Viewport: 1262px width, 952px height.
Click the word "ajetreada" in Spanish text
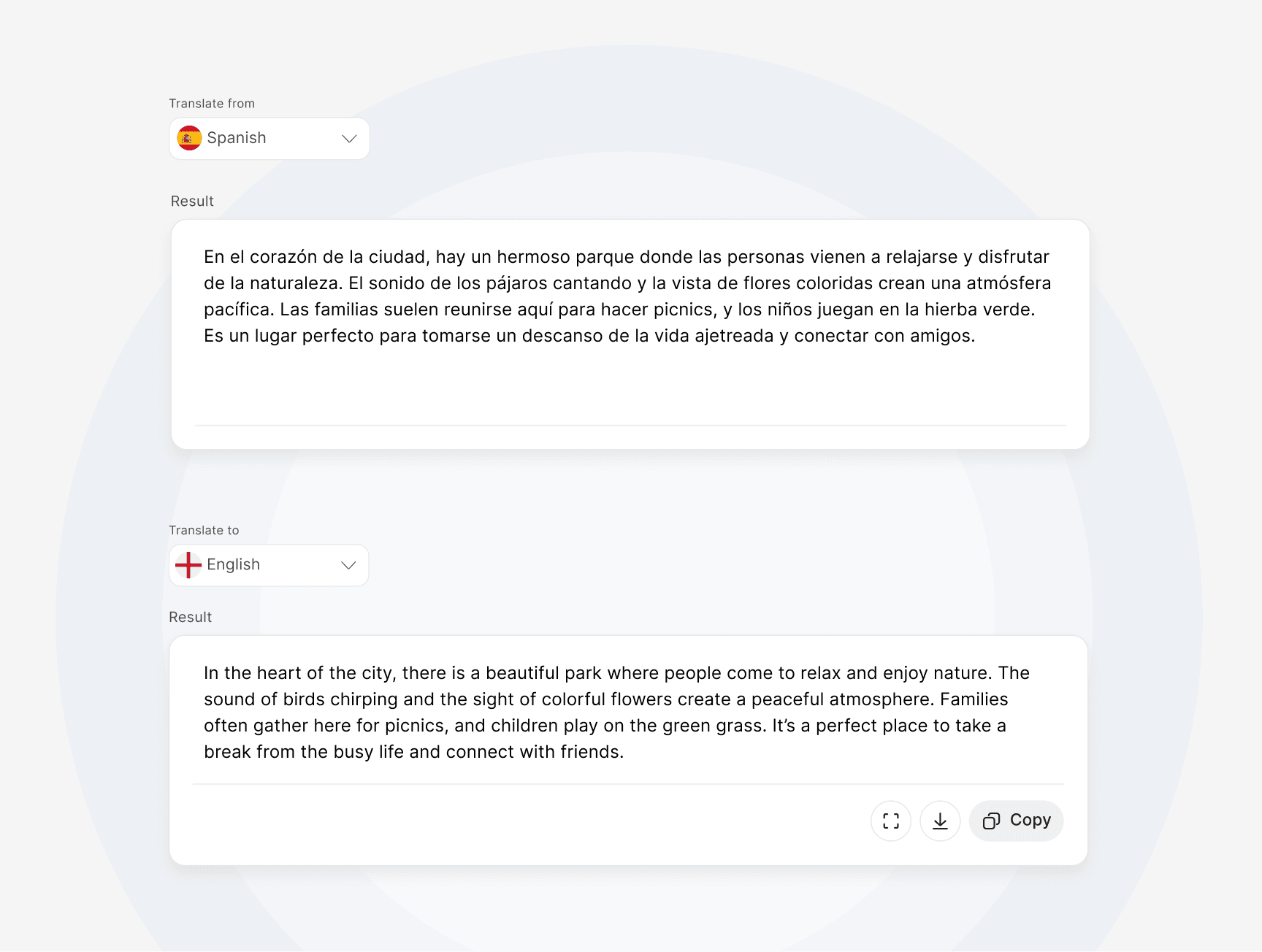(734, 336)
